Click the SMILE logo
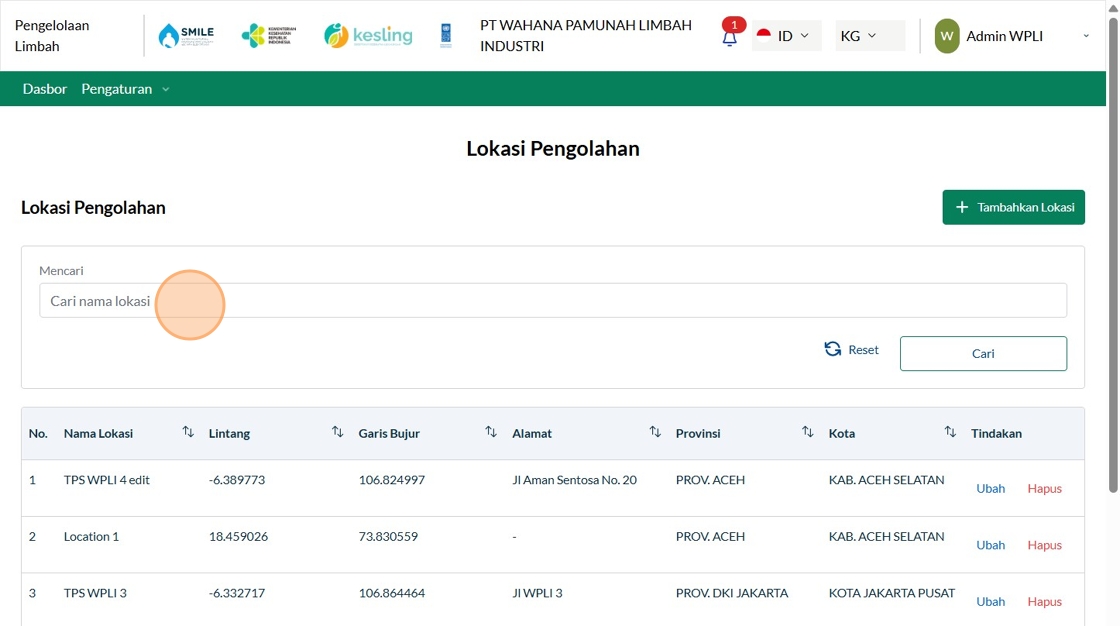The image size is (1120, 626). click(186, 36)
